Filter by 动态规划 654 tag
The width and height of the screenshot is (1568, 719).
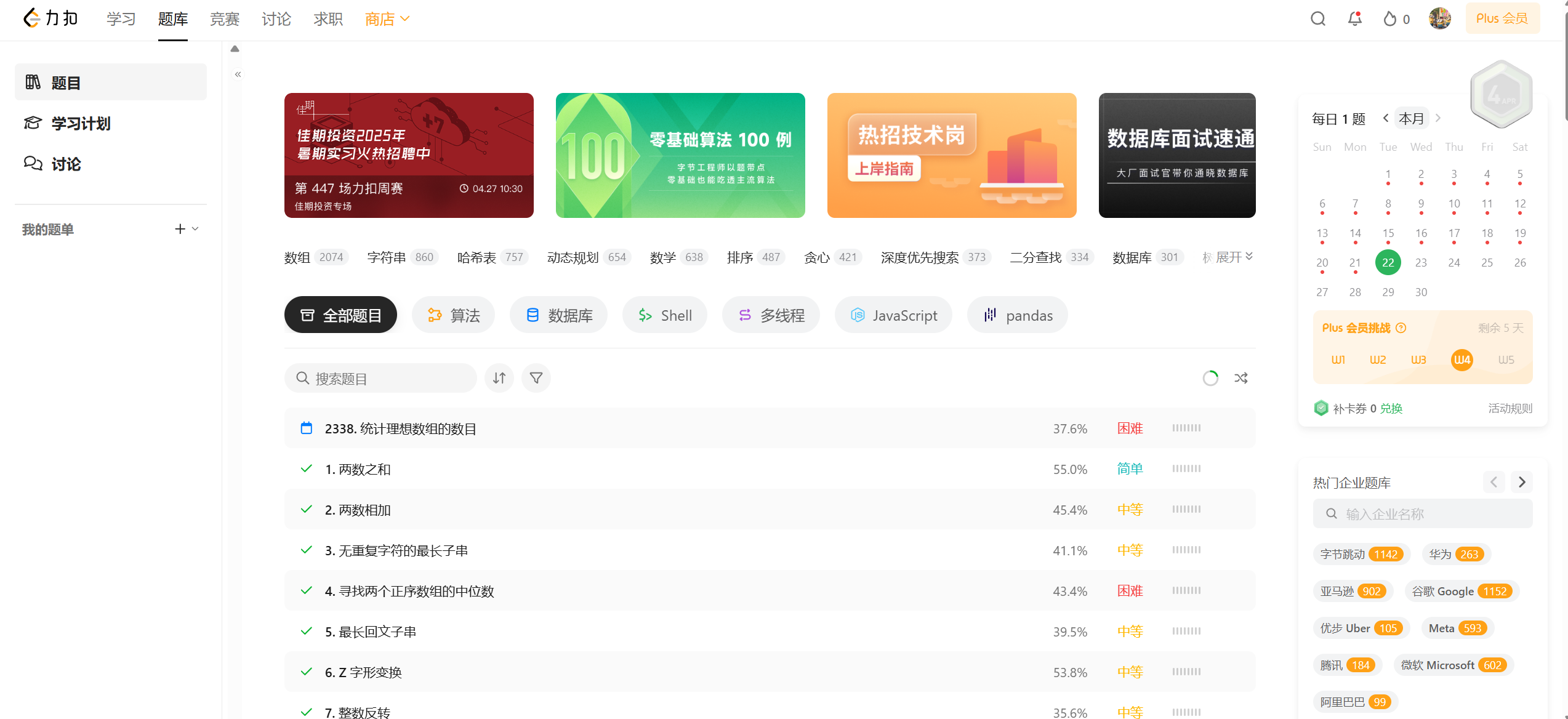(589, 257)
